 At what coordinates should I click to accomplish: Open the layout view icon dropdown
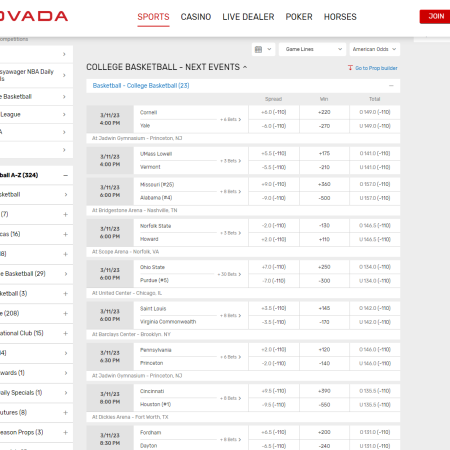pos(263,49)
